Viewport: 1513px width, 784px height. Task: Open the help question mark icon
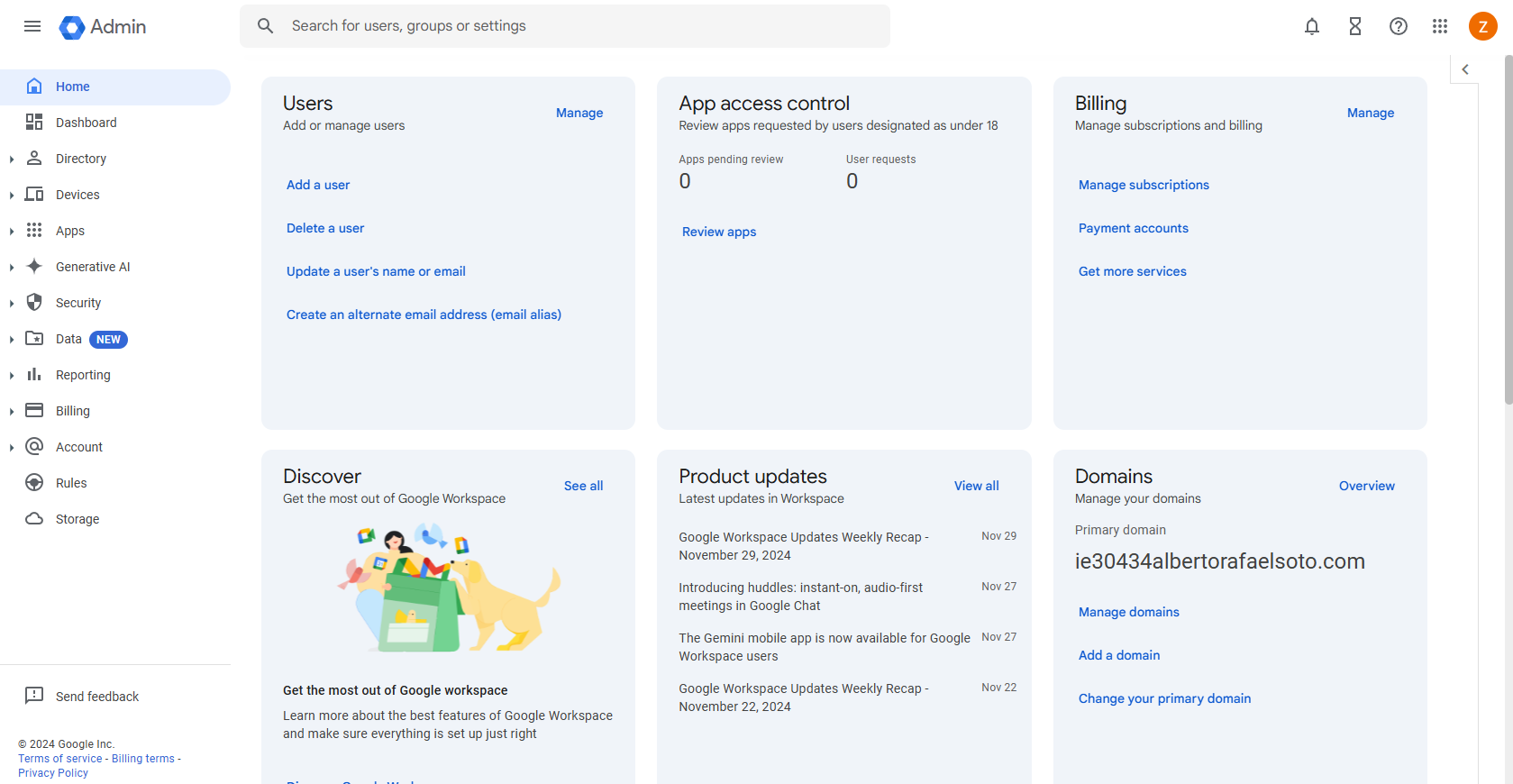[x=1398, y=26]
